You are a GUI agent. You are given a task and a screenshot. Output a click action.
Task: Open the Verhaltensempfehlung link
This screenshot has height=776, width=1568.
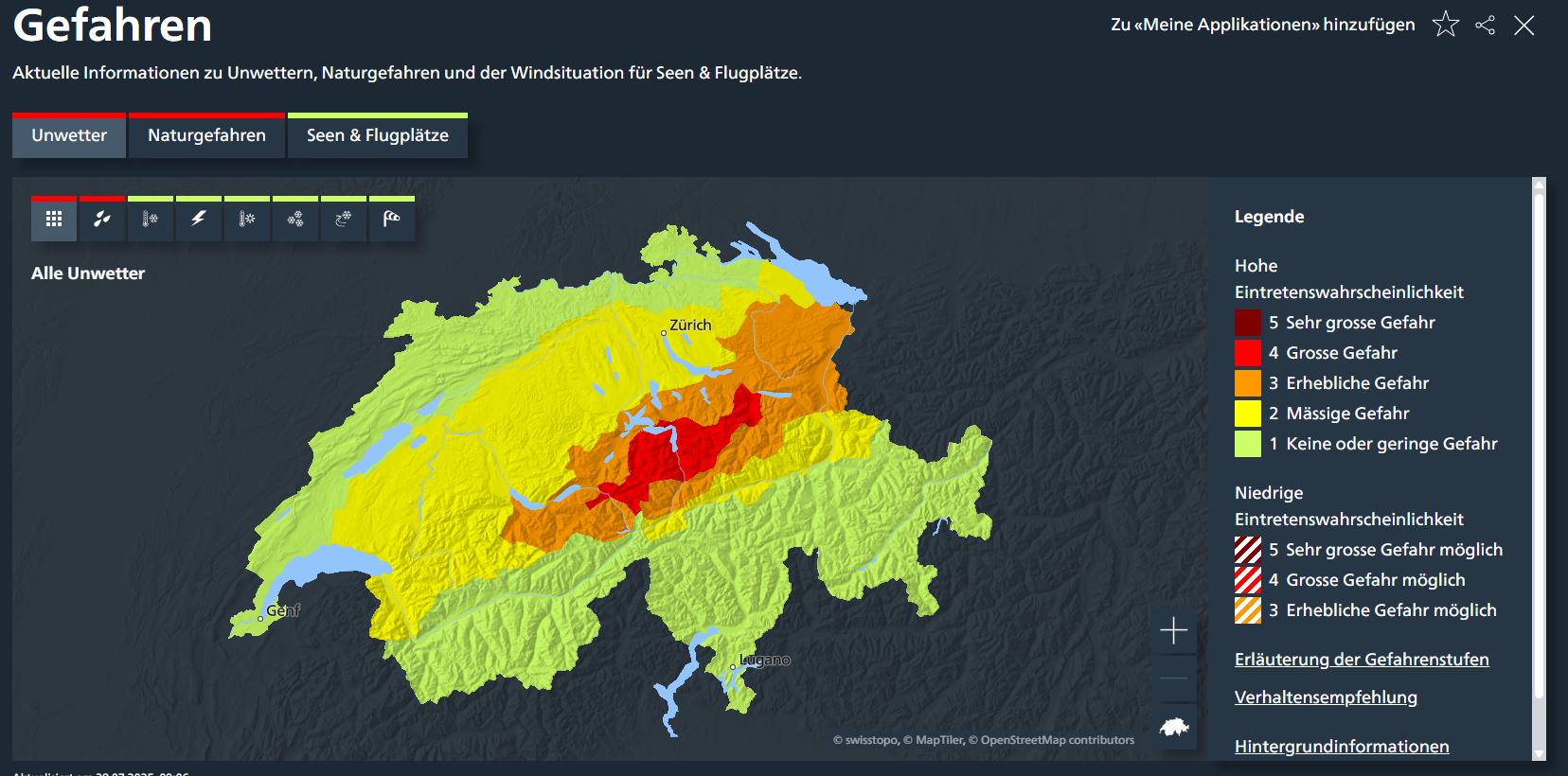[1326, 697]
